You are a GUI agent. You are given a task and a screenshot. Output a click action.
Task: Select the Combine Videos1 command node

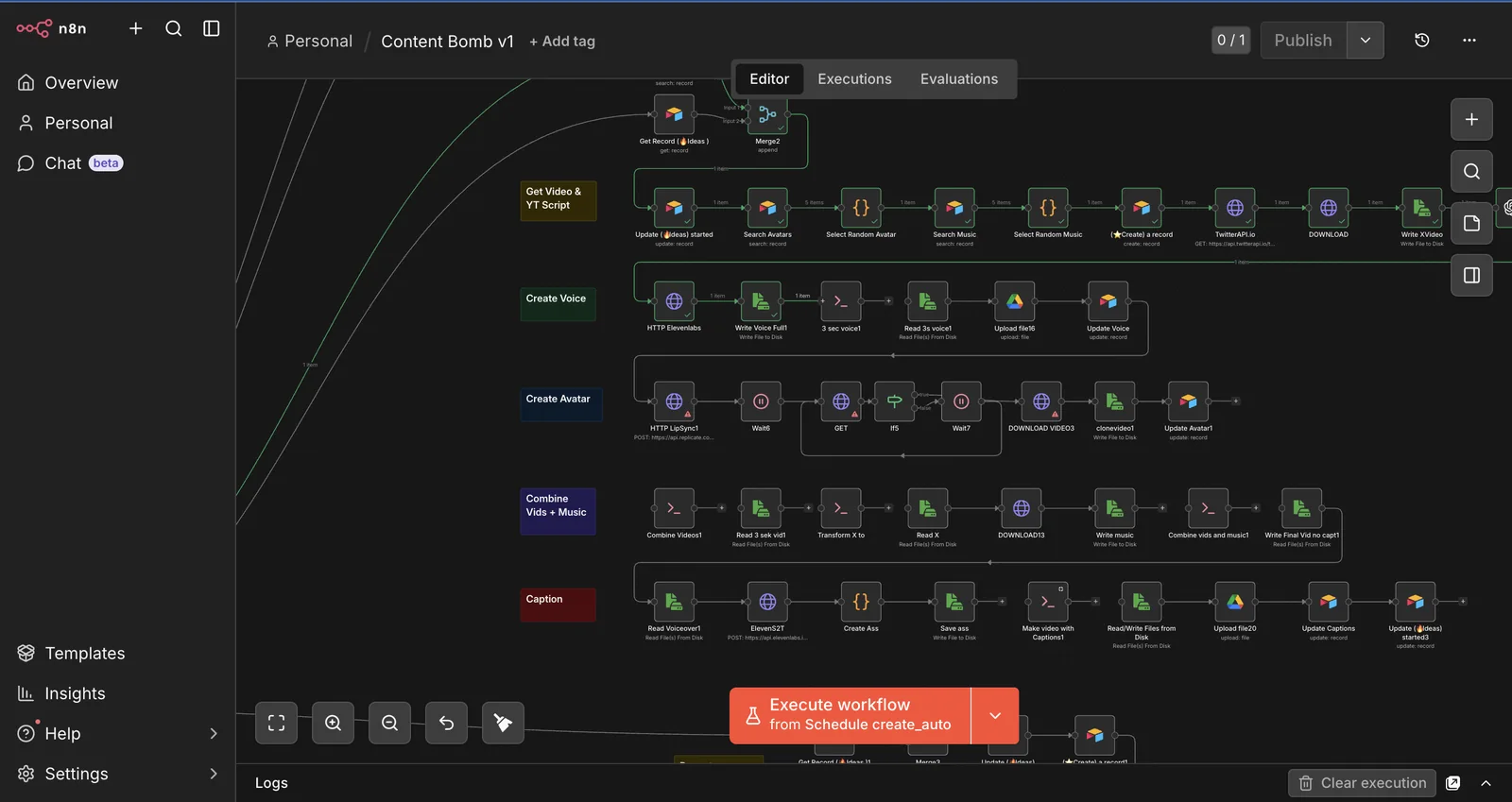pyautogui.click(x=674, y=508)
